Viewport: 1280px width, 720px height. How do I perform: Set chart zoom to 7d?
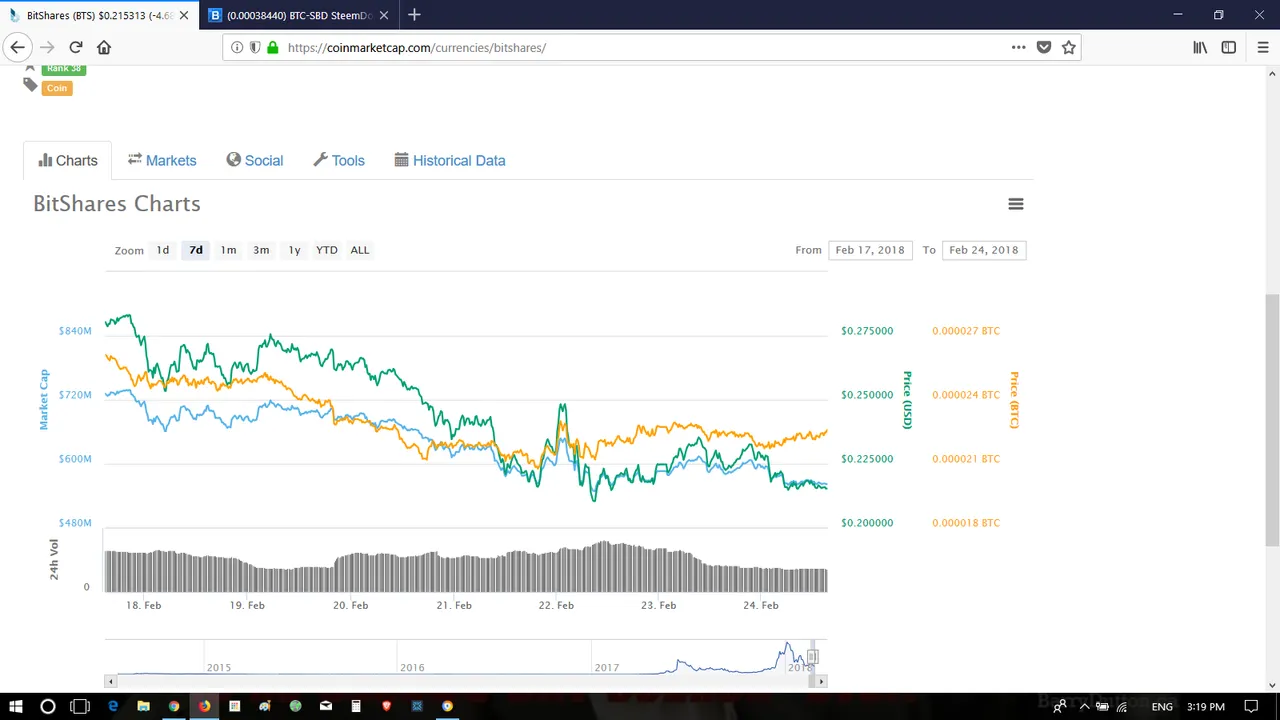196,250
